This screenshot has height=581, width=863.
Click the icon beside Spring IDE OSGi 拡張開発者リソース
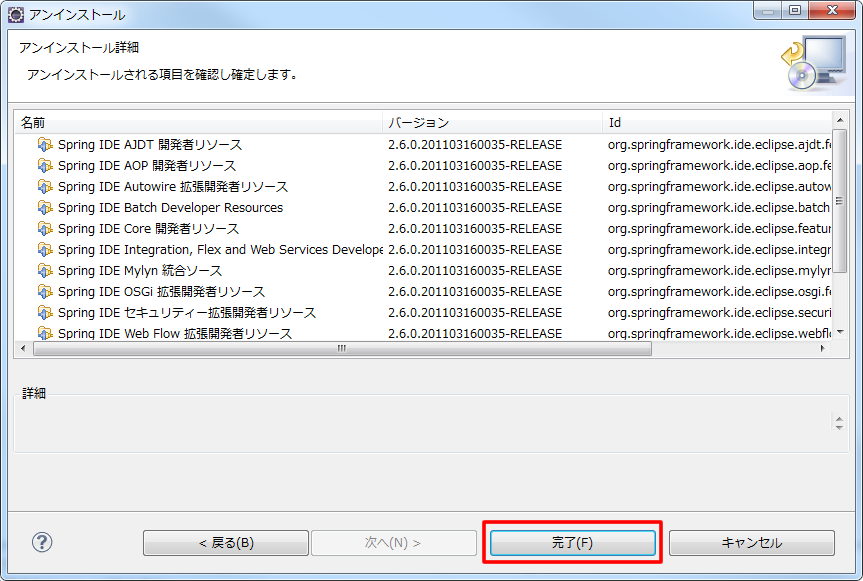click(45, 292)
